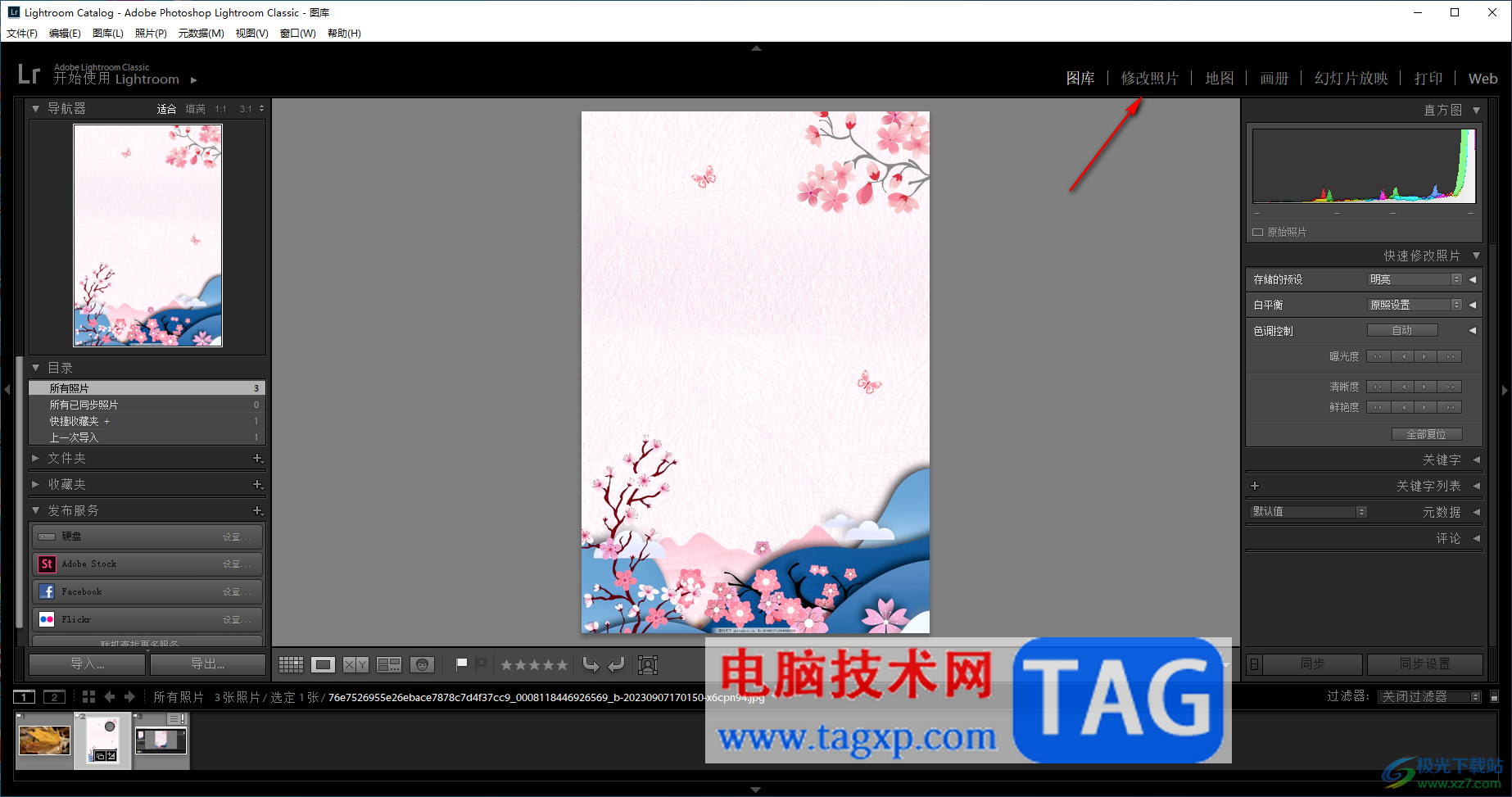1512x797 pixels.
Task: Rotate photo counter-clockwise
Action: (x=591, y=665)
